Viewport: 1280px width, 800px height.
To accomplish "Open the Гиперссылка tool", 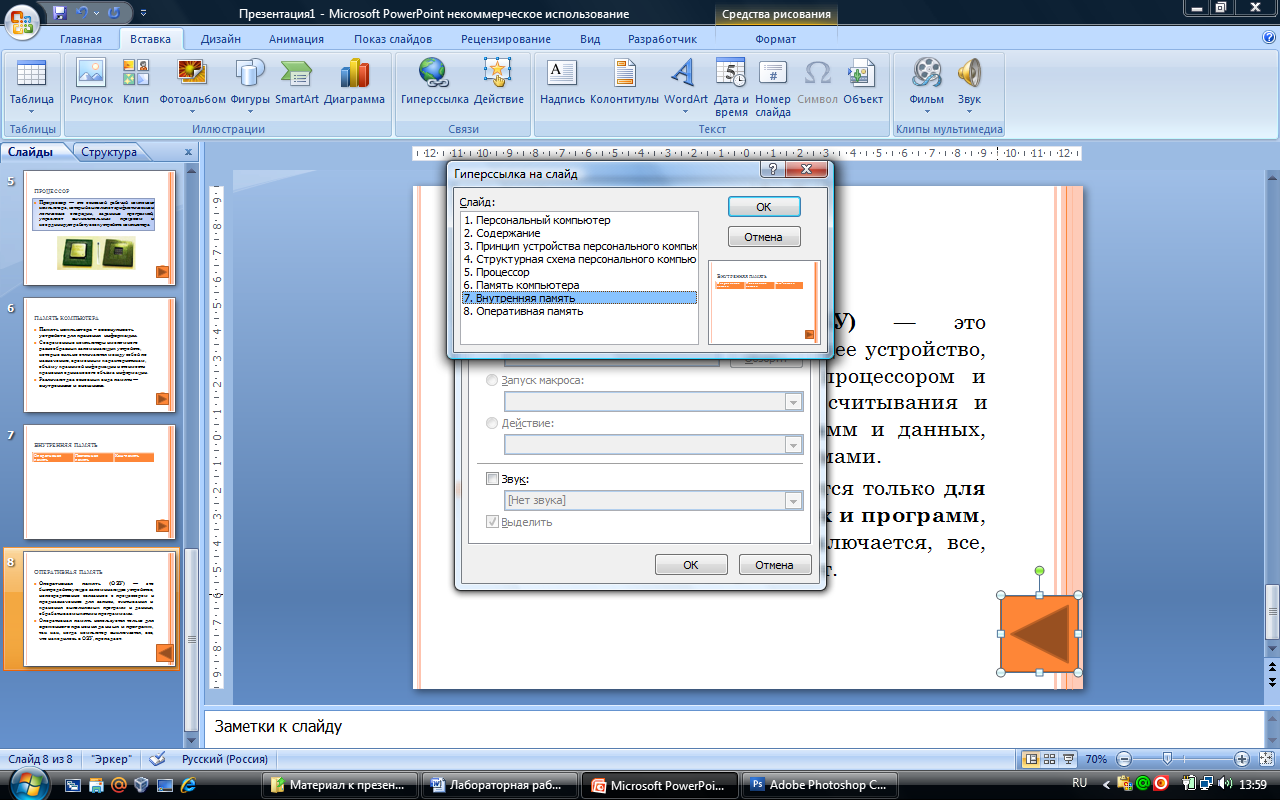I will [x=434, y=82].
